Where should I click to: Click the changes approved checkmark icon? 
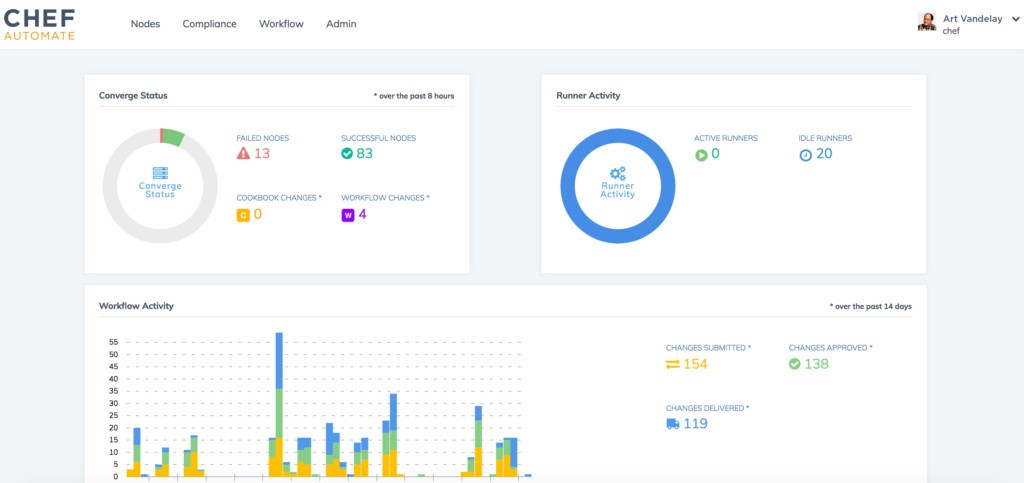[x=794, y=364]
